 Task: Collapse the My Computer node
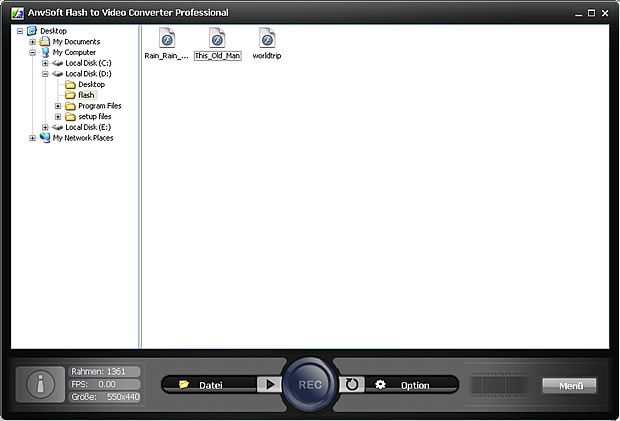(x=32, y=52)
